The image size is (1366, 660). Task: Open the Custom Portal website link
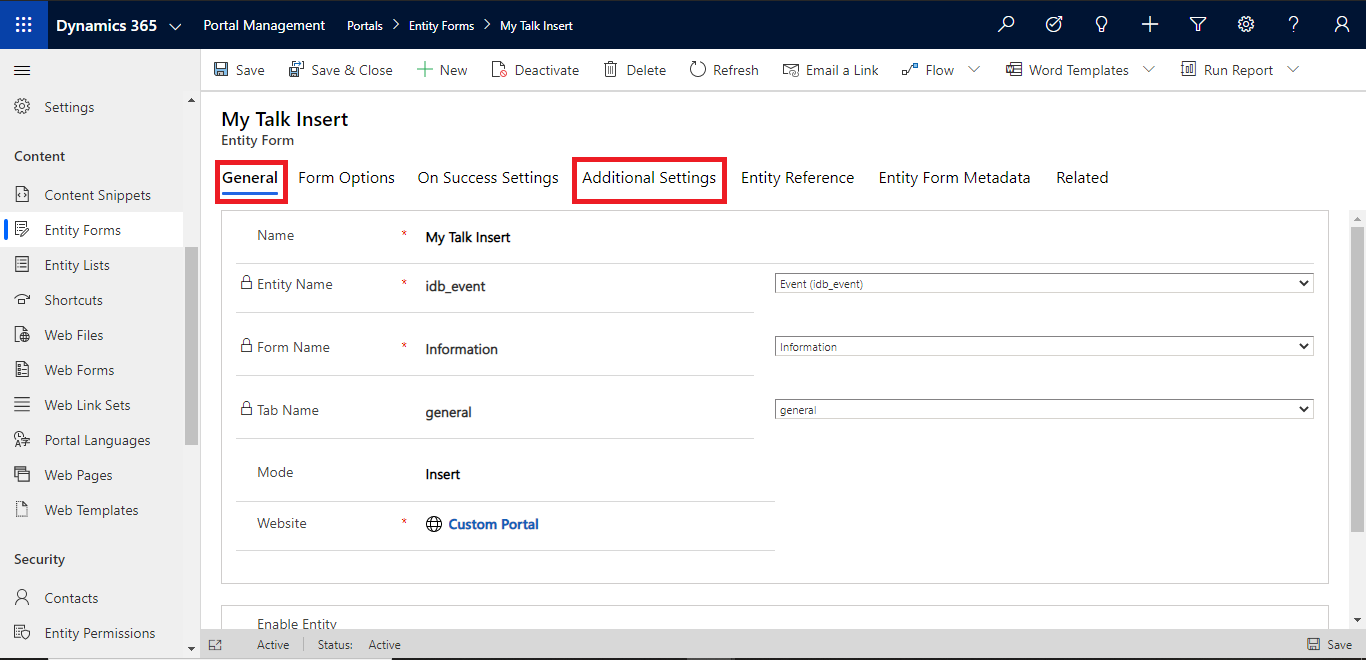(493, 523)
